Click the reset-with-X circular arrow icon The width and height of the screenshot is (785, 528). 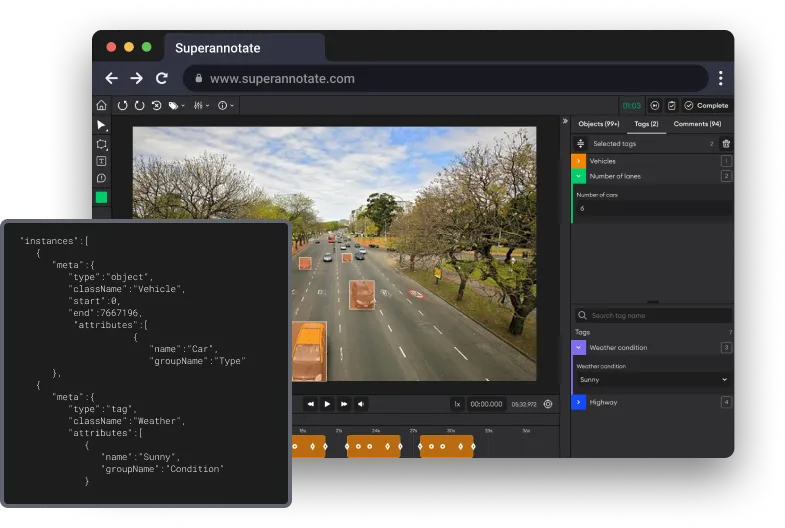pos(156,105)
